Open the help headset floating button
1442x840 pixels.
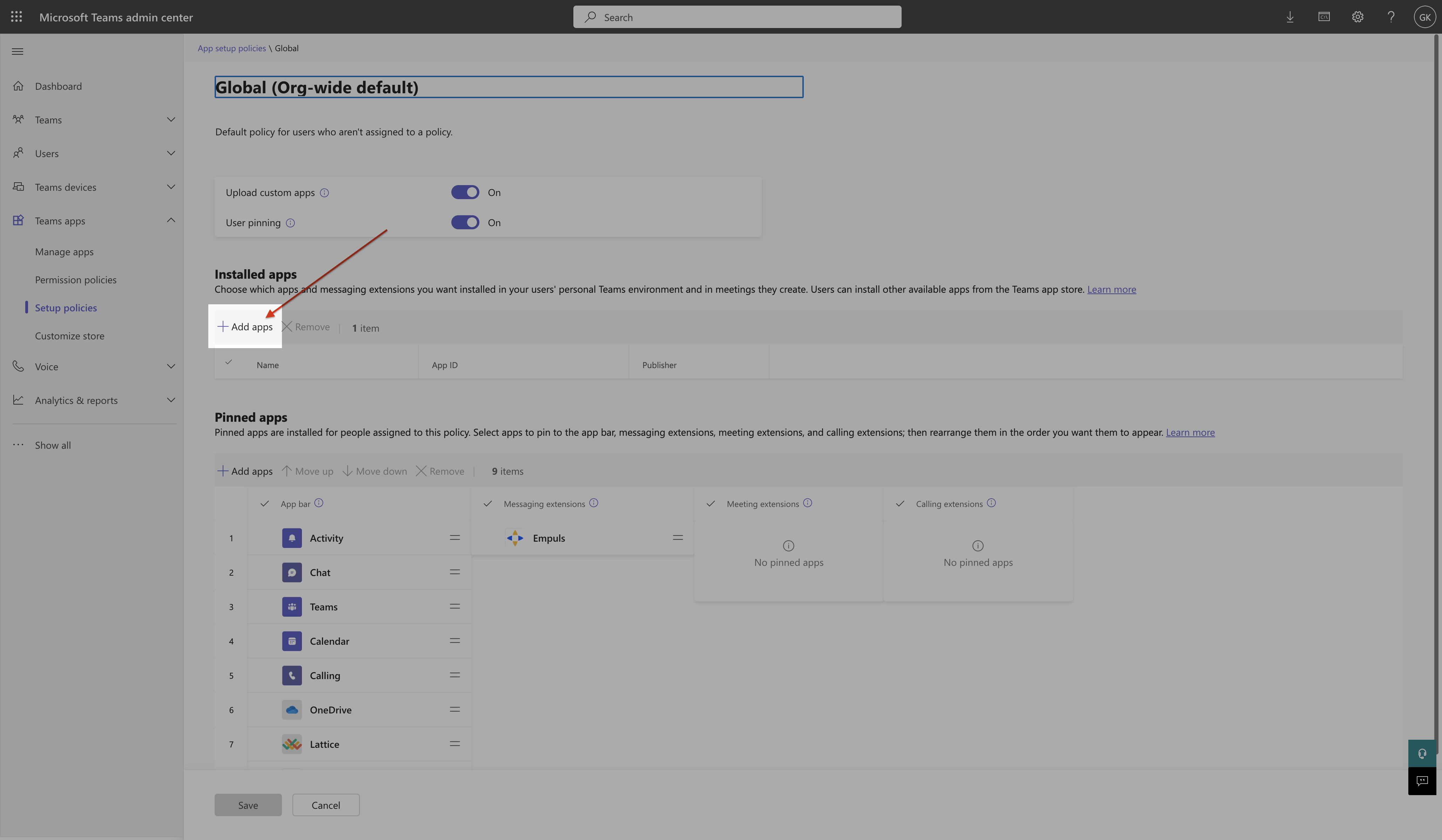pyautogui.click(x=1422, y=754)
